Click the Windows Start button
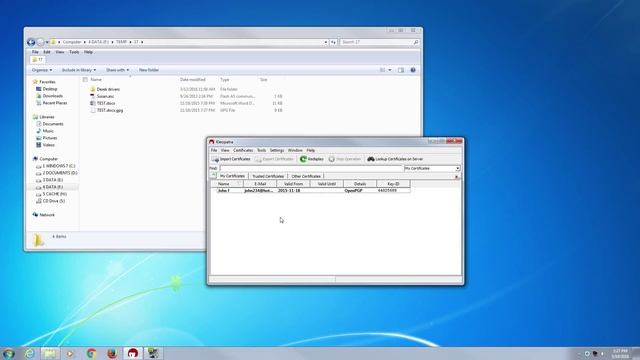Image resolution: width=640 pixels, height=360 pixels. 9,353
